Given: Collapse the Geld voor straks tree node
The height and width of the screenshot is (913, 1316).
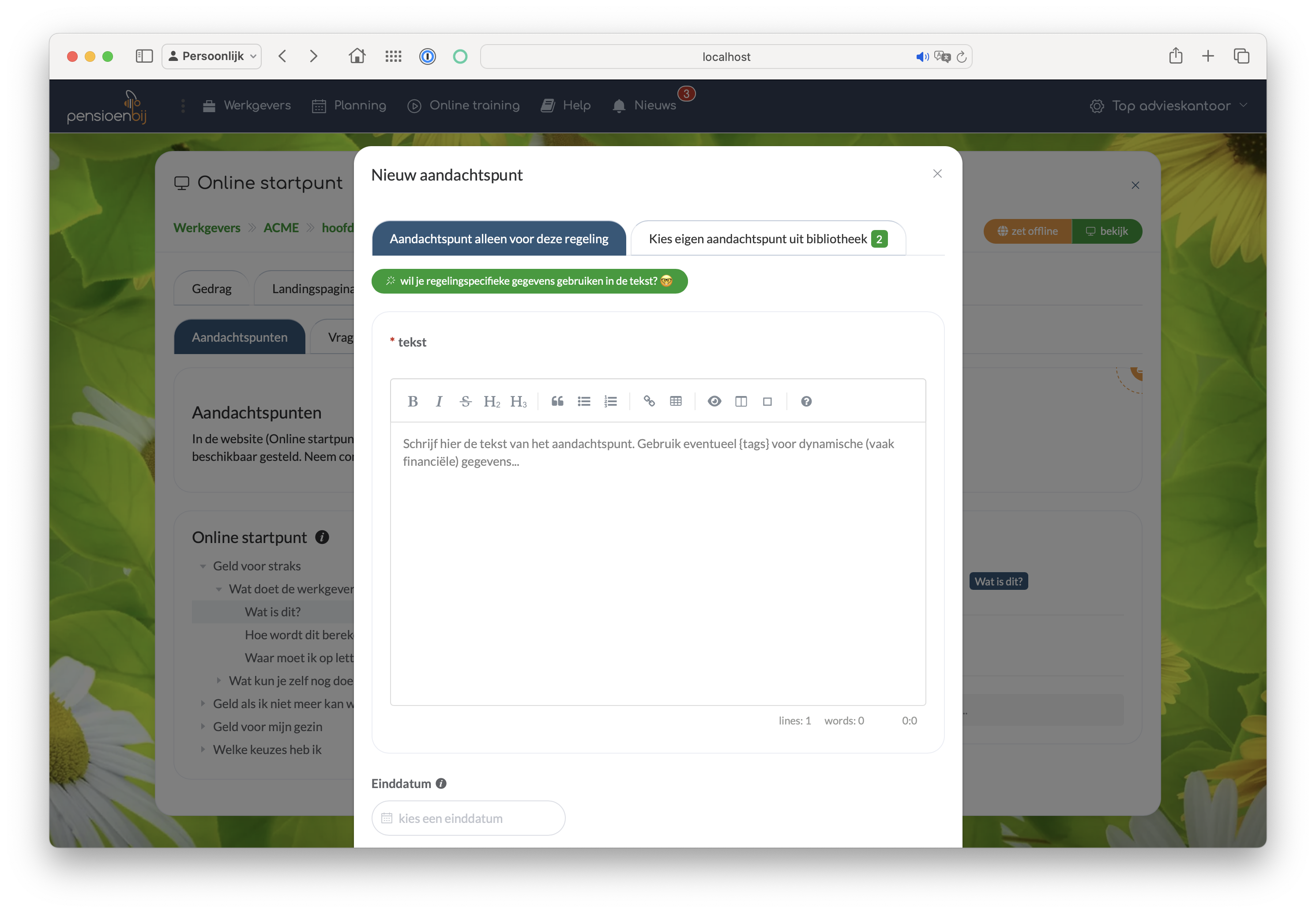Looking at the screenshot, I should 203,566.
